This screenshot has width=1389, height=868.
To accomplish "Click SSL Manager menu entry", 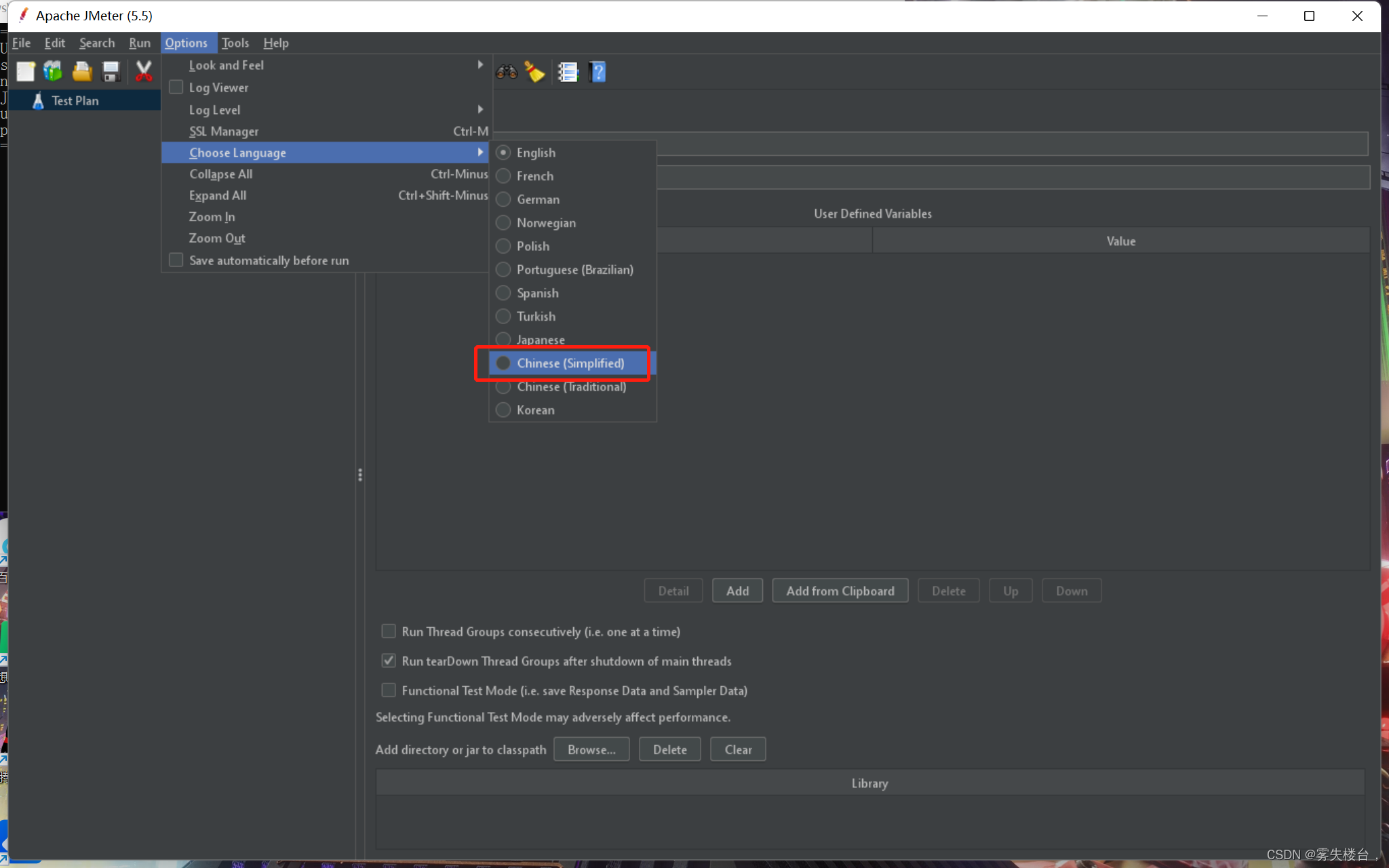I will point(326,132).
